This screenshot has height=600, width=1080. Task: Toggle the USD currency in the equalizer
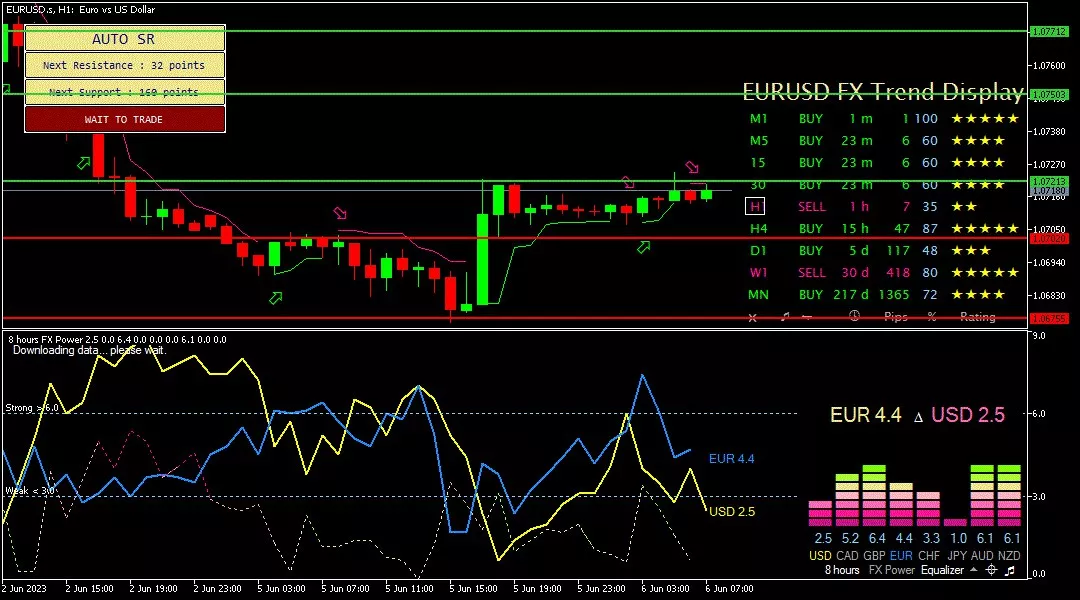coord(820,556)
